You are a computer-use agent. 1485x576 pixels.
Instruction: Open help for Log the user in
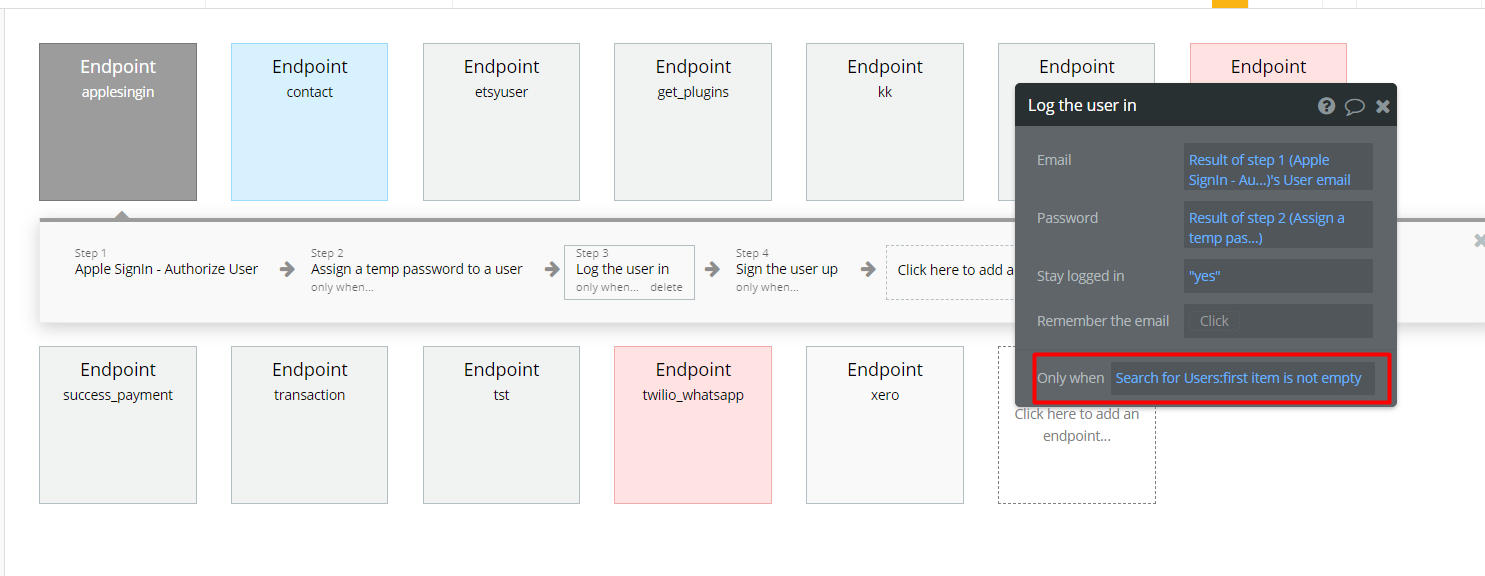[x=1326, y=106]
